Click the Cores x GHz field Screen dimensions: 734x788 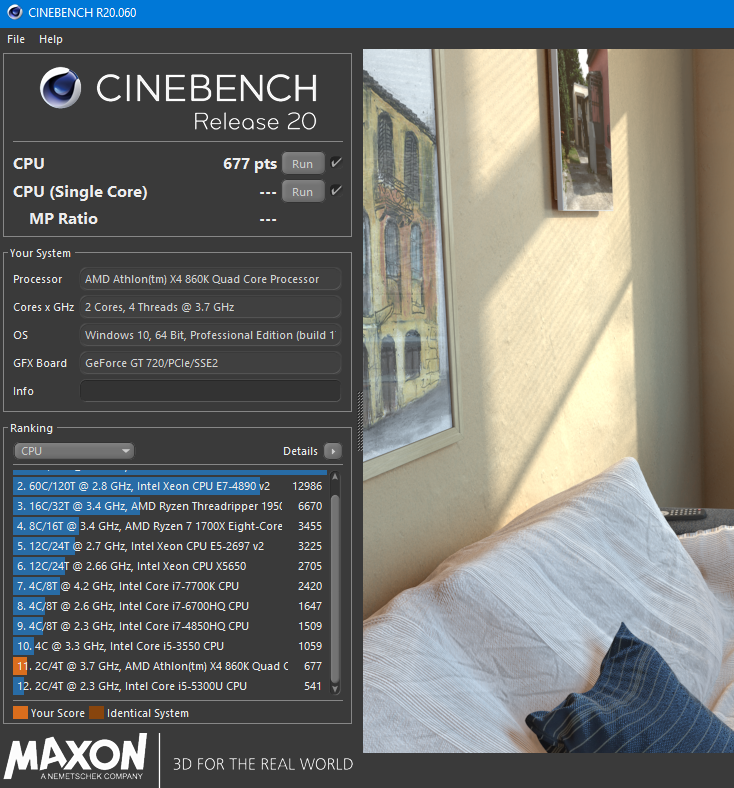pyautogui.click(x=211, y=307)
